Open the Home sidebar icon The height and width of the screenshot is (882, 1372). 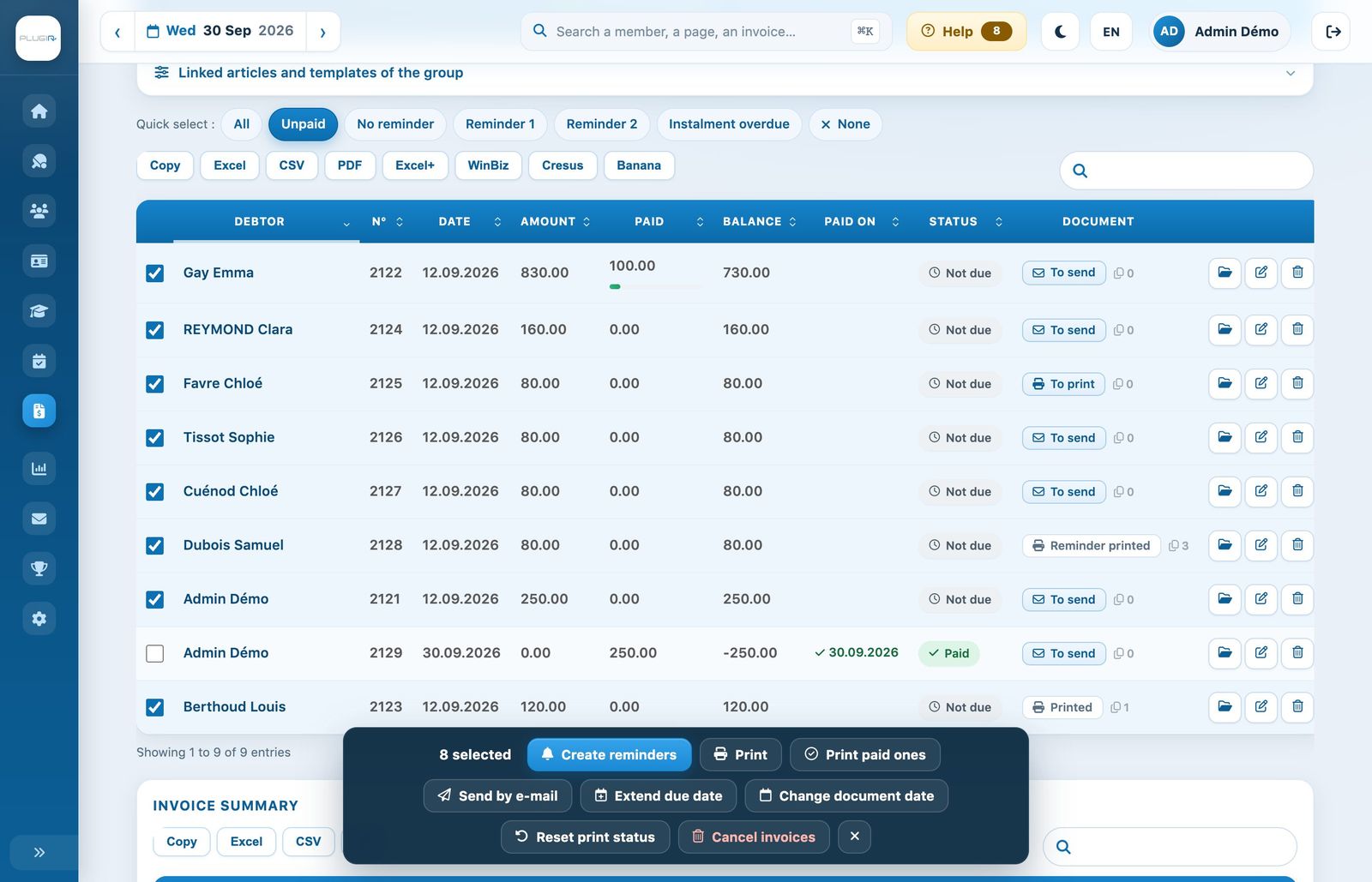(39, 111)
